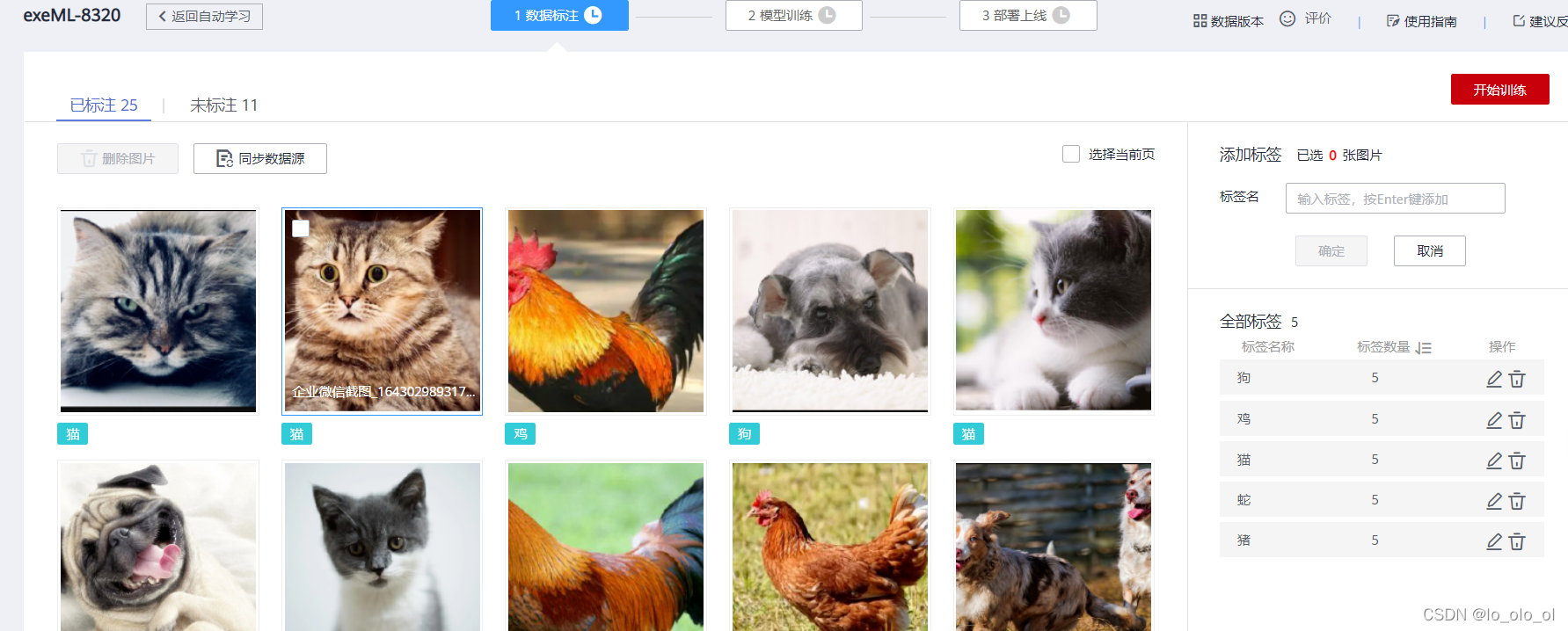1568x631 pixels.
Task: Select the schnauzer dog image
Action: coord(830,311)
